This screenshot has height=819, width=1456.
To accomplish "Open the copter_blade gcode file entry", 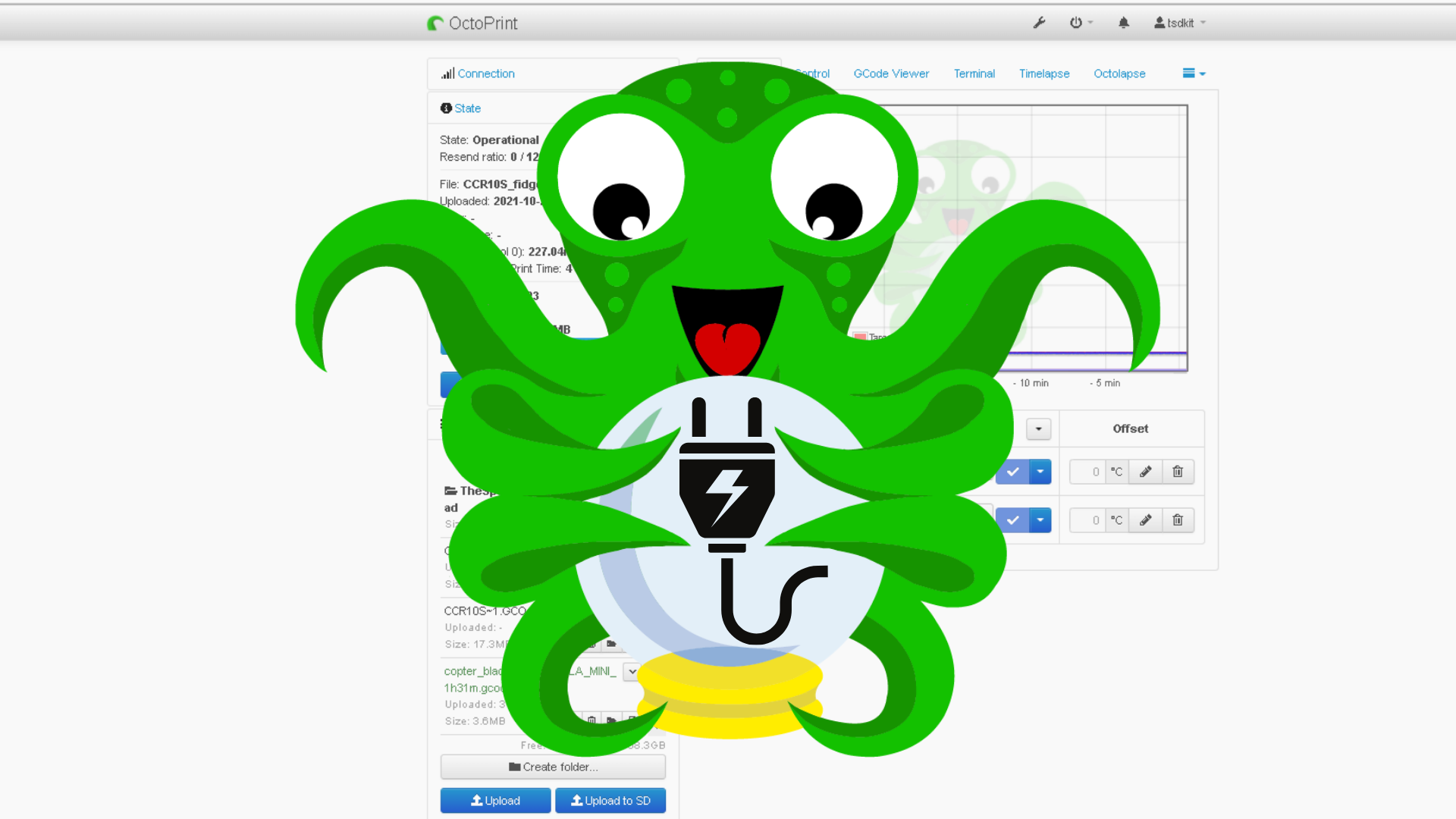I will tap(474, 679).
